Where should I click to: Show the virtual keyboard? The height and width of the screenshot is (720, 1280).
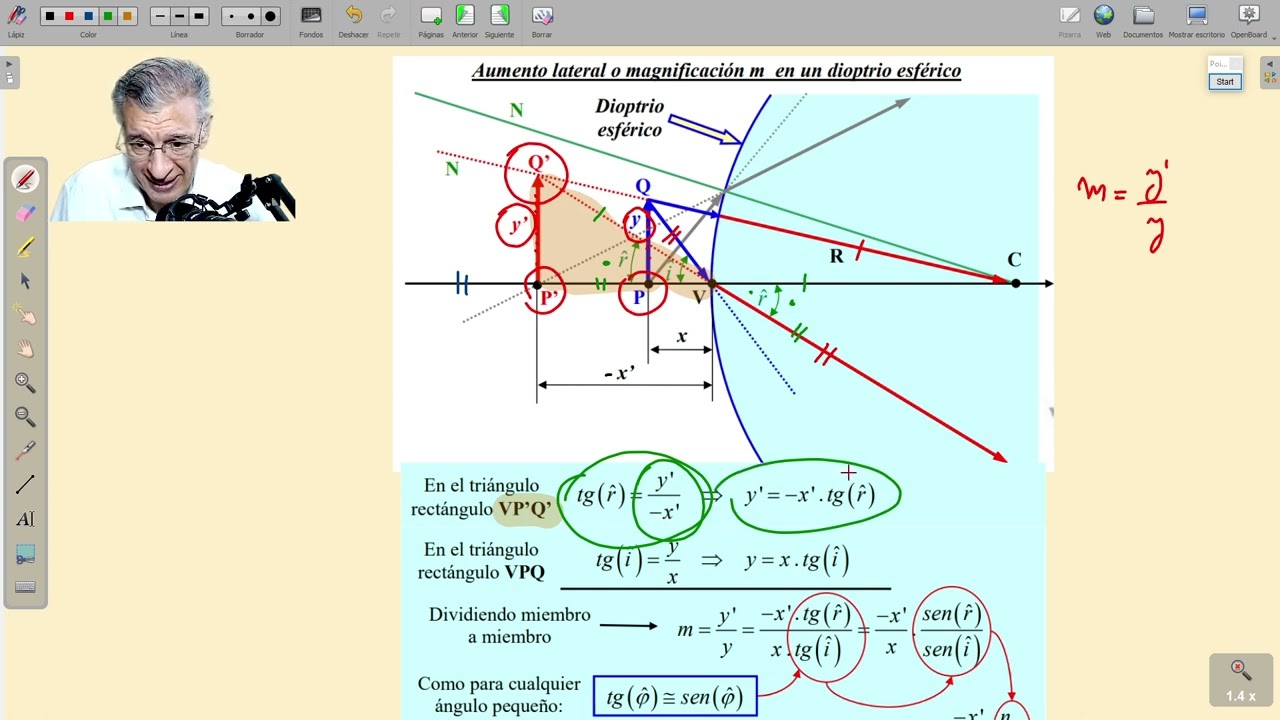pyautogui.click(x=25, y=587)
